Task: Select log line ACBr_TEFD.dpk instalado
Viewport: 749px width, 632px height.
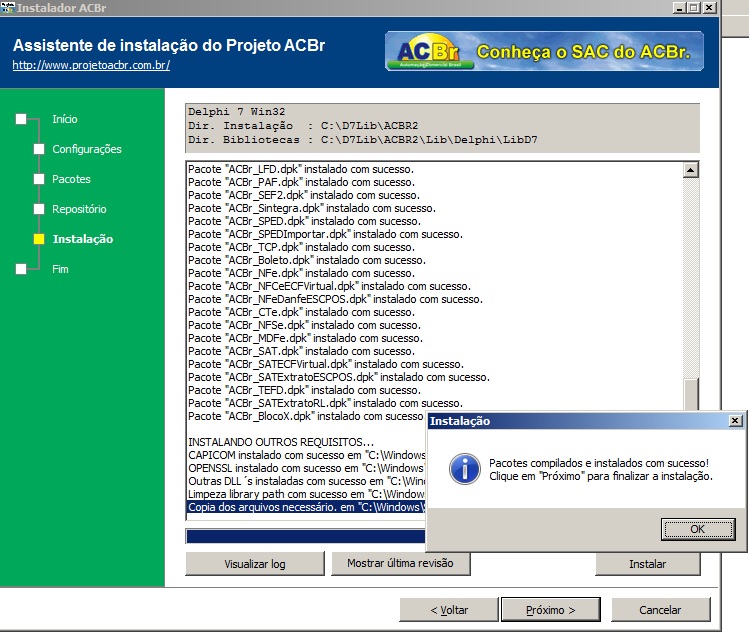Action: 304,390
